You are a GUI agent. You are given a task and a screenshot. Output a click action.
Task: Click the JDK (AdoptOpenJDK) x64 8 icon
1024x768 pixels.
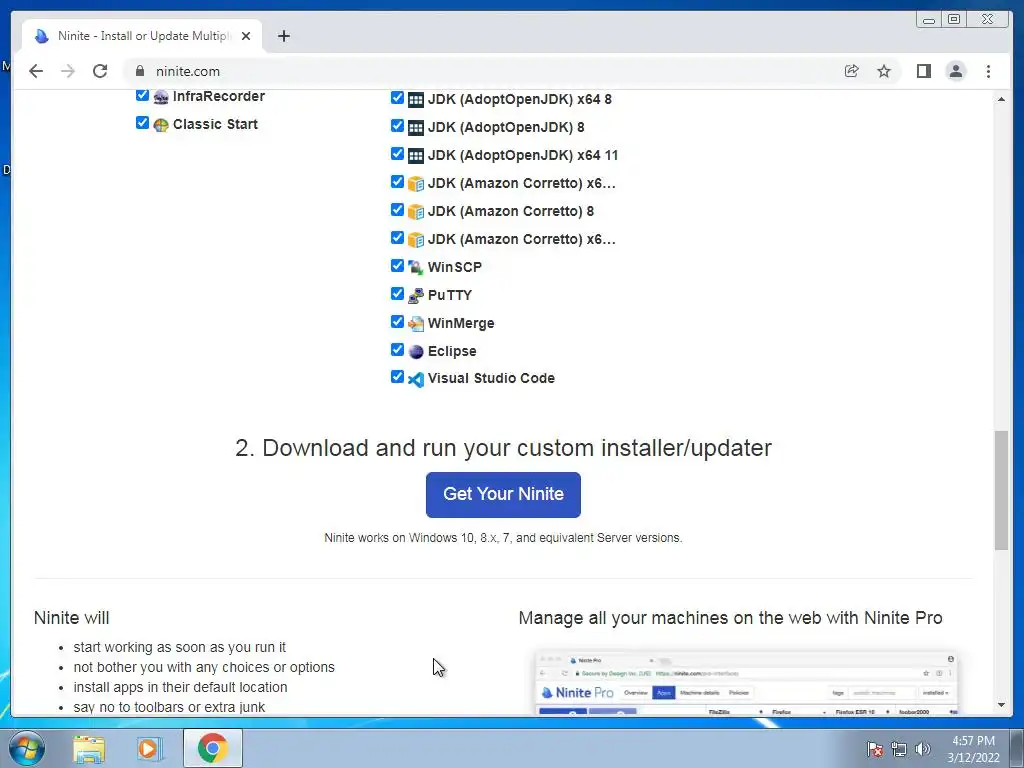pyautogui.click(x=416, y=100)
